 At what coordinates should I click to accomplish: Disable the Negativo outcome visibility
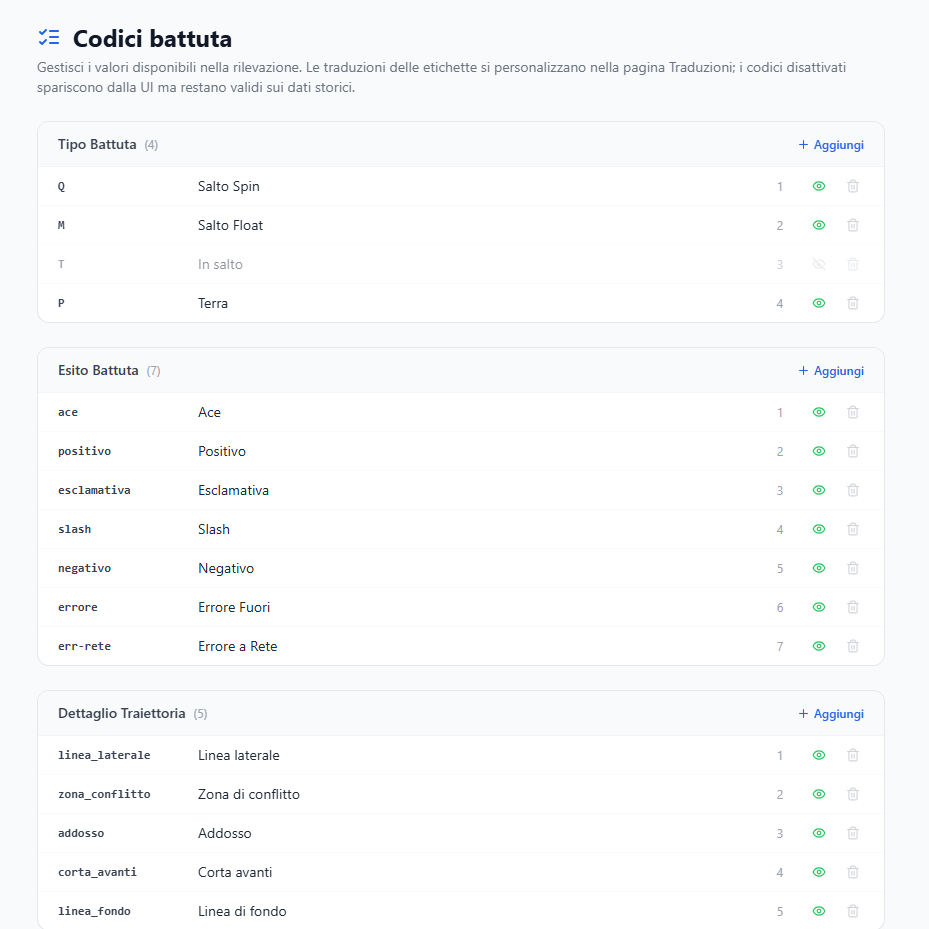(x=819, y=569)
